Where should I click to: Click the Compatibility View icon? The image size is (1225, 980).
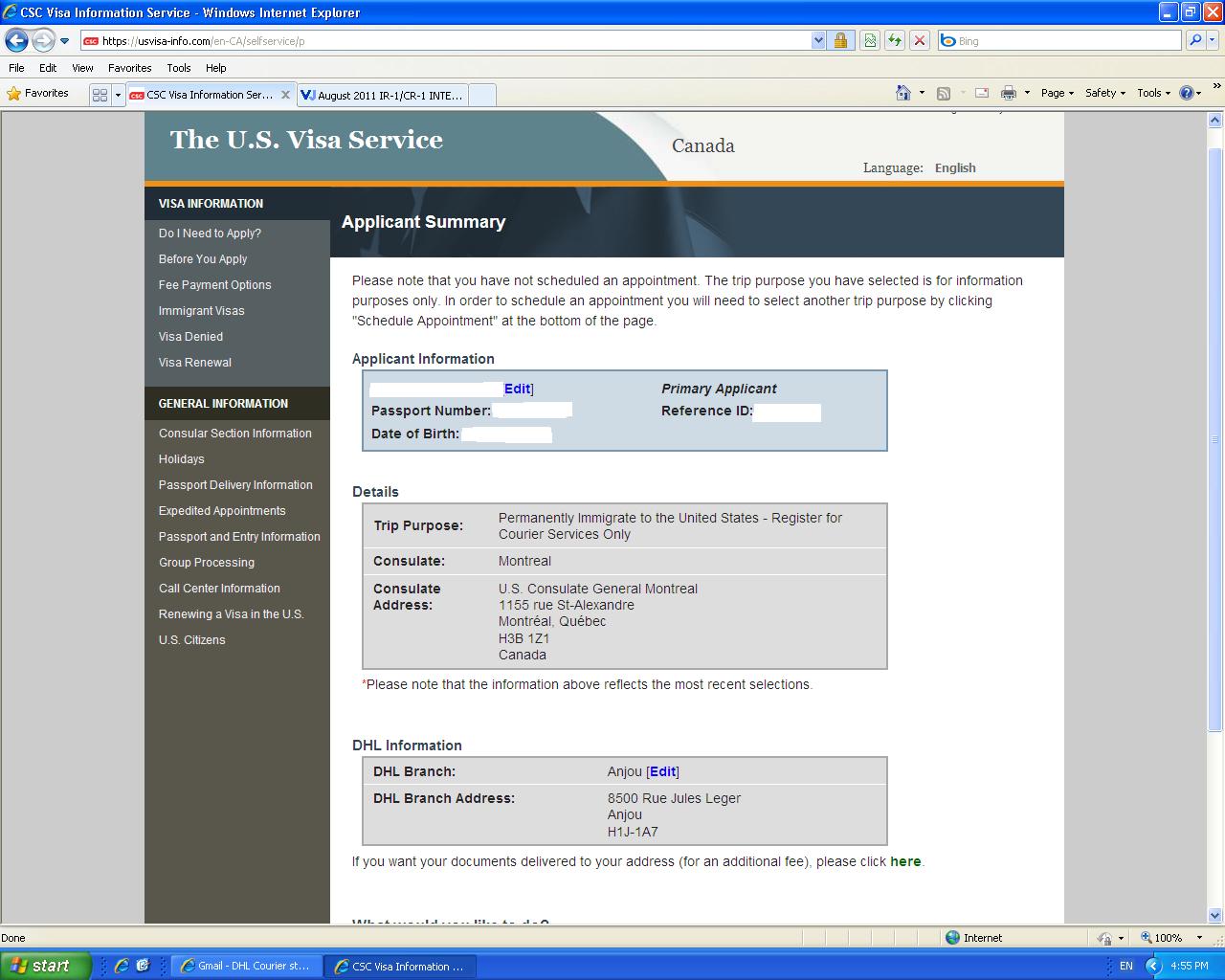pos(869,40)
